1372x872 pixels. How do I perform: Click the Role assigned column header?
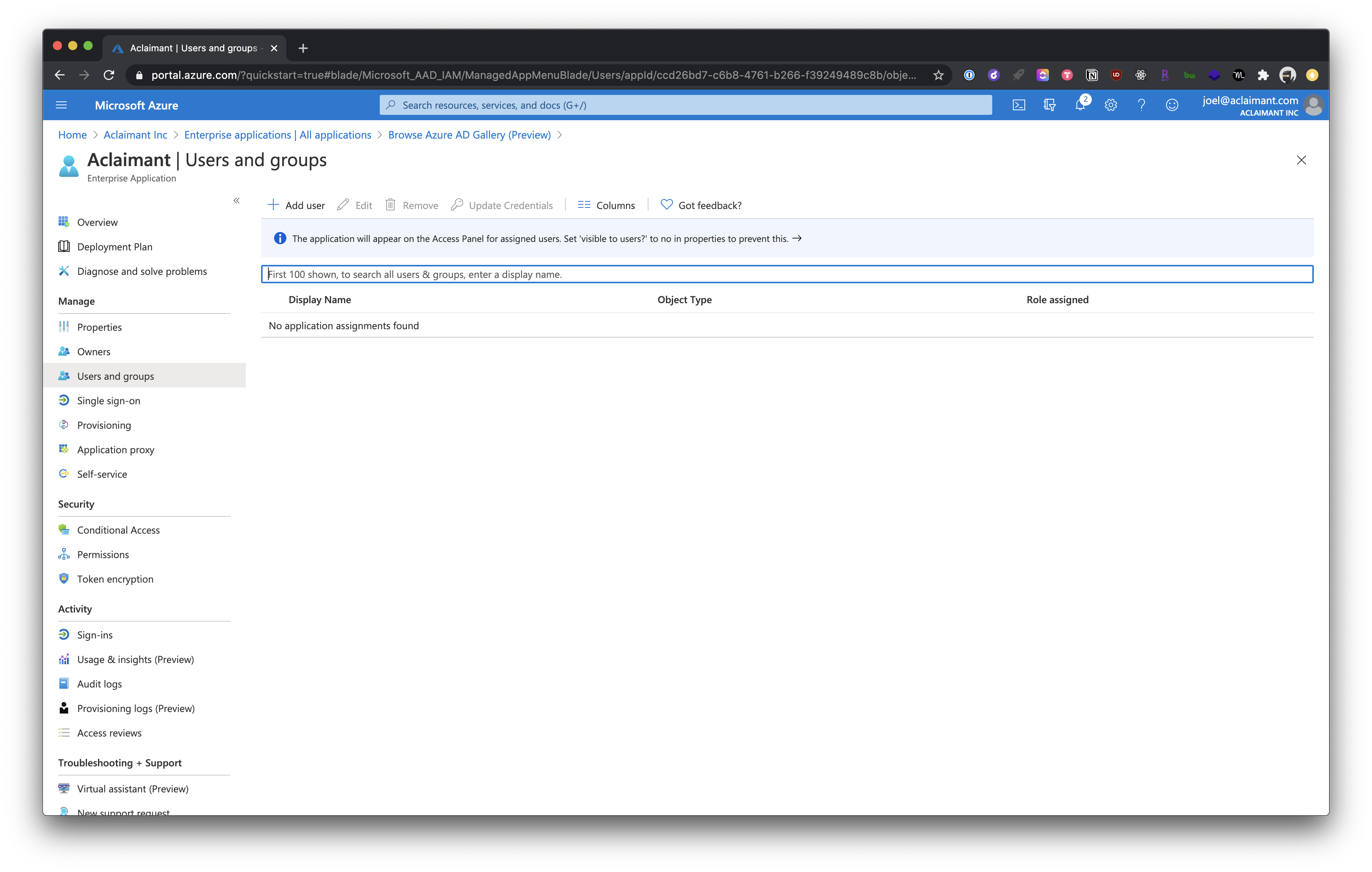point(1057,300)
